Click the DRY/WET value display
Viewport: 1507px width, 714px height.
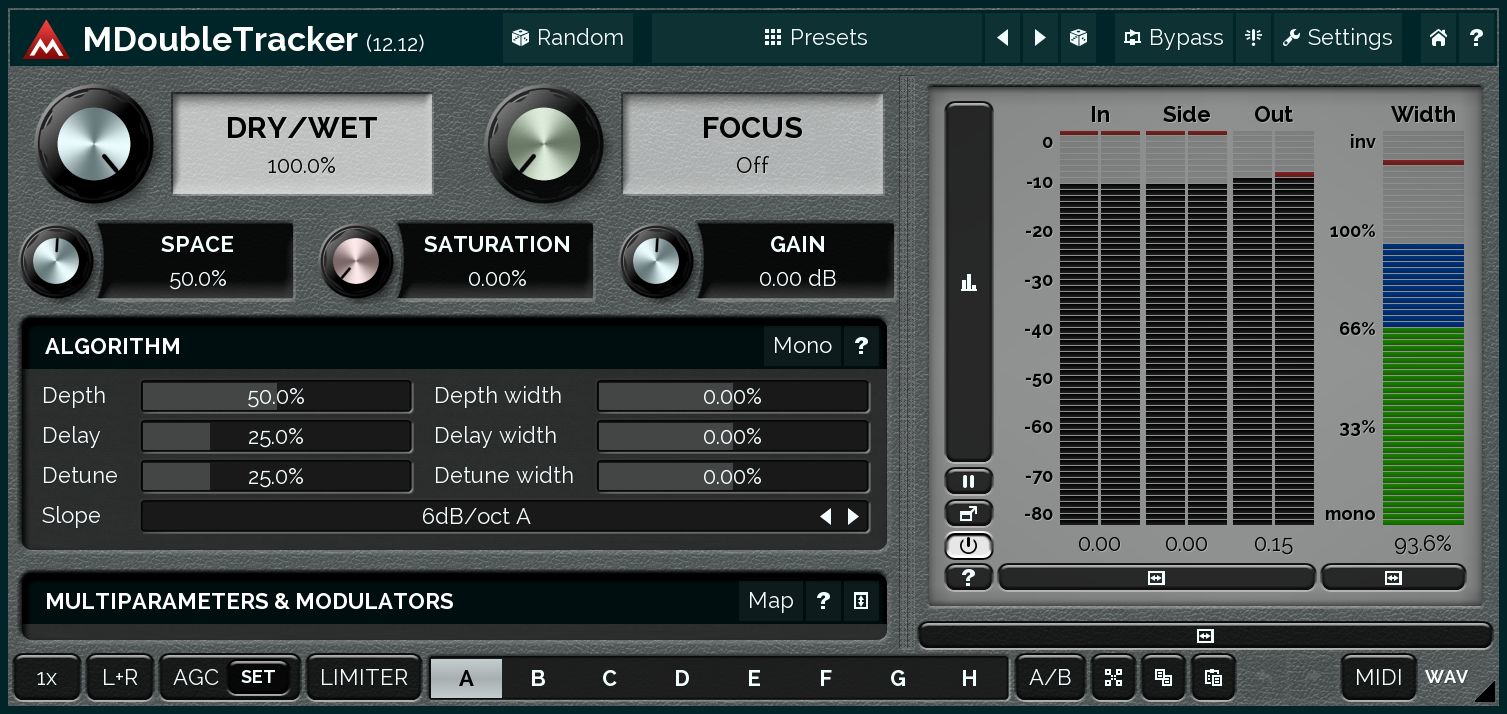pyautogui.click(x=302, y=145)
